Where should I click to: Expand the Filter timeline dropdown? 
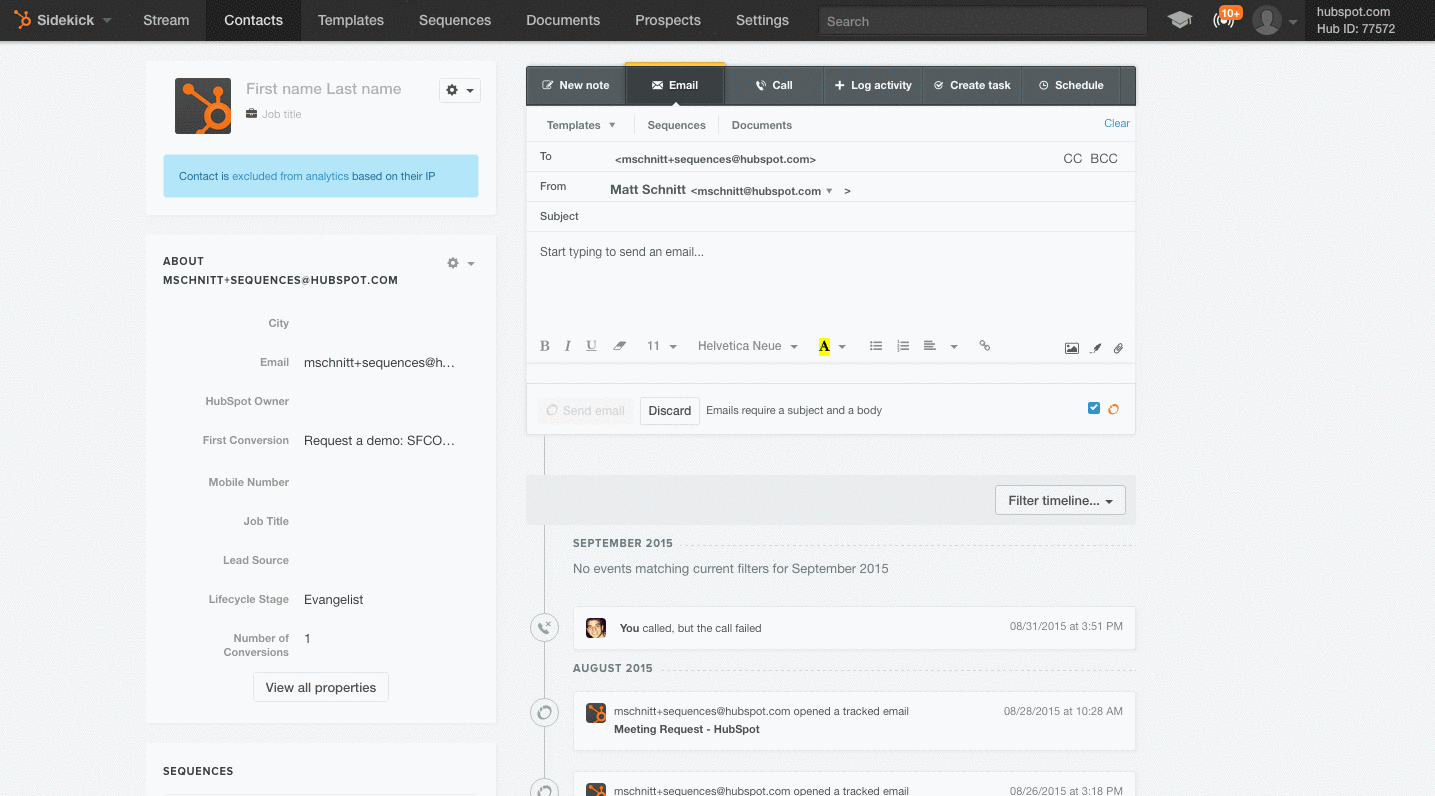point(1060,500)
